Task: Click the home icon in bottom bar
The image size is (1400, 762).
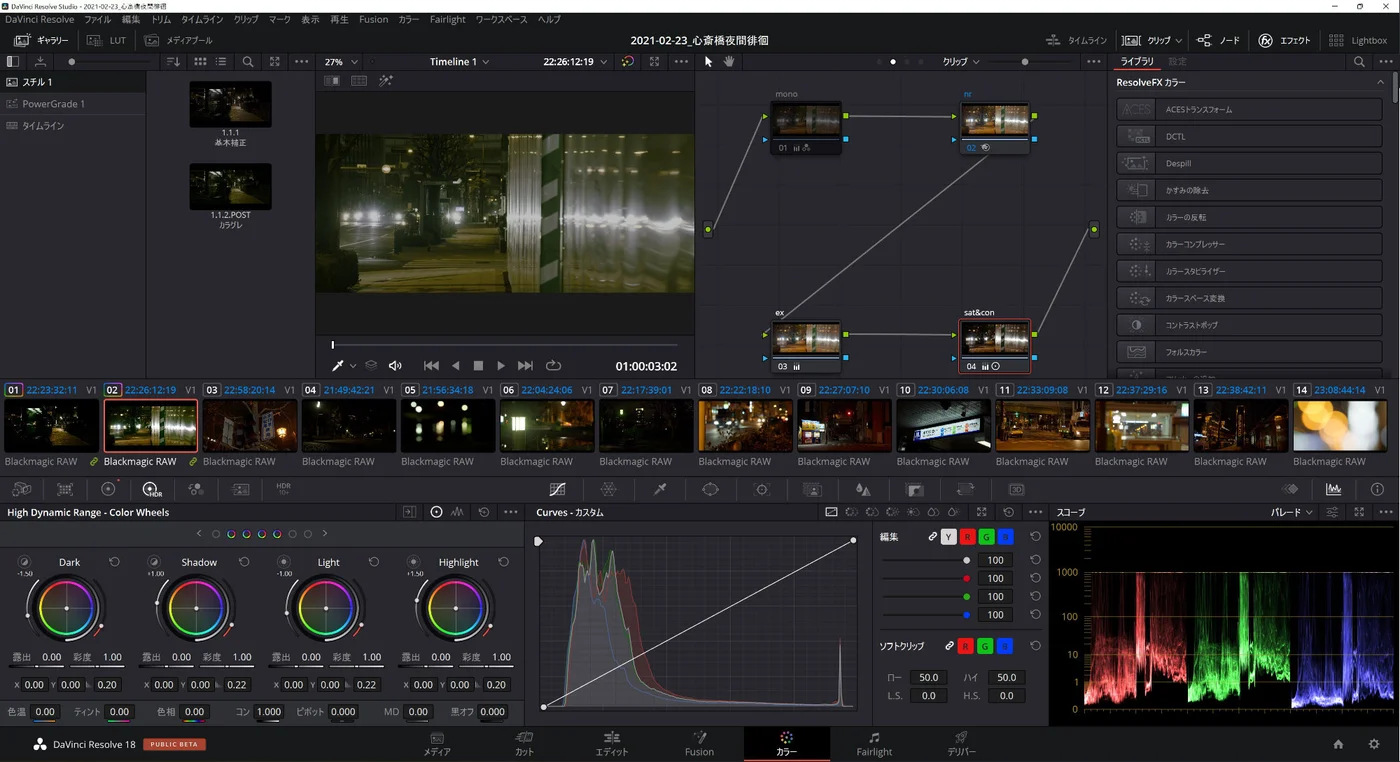Action: [1338, 744]
